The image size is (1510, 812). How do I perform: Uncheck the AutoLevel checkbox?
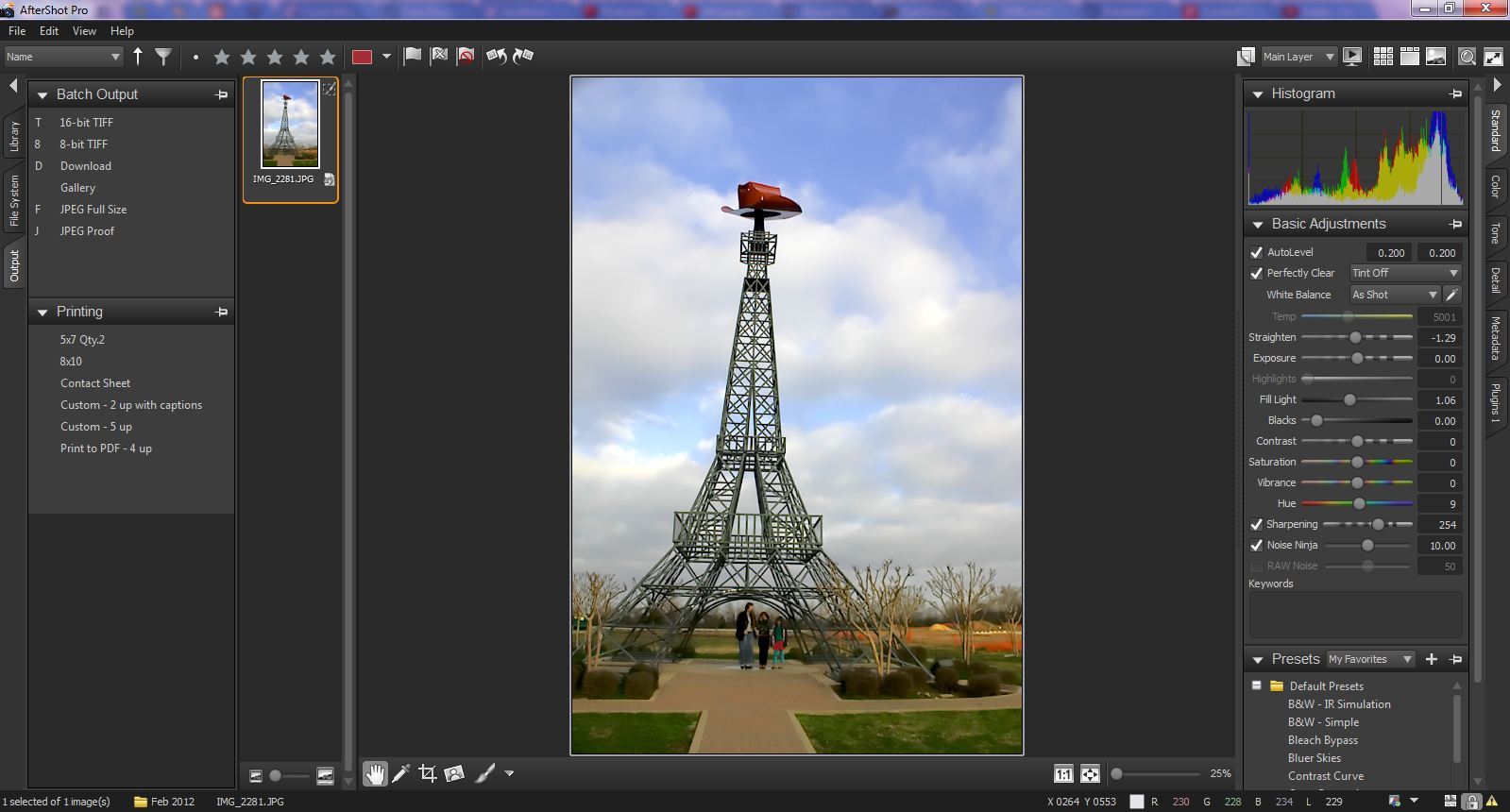1256,252
